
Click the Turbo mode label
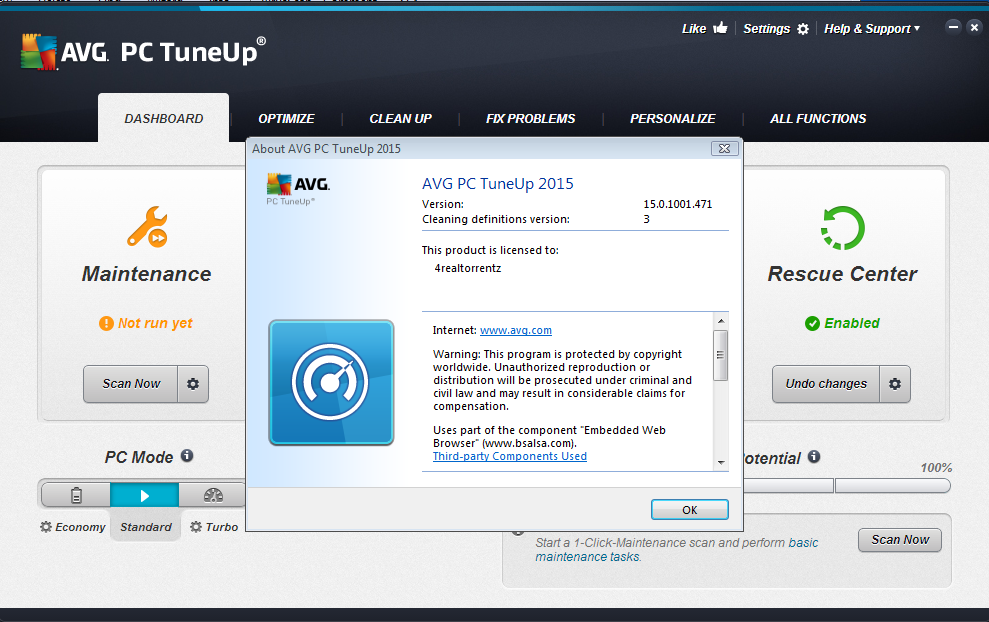pyautogui.click(x=222, y=527)
